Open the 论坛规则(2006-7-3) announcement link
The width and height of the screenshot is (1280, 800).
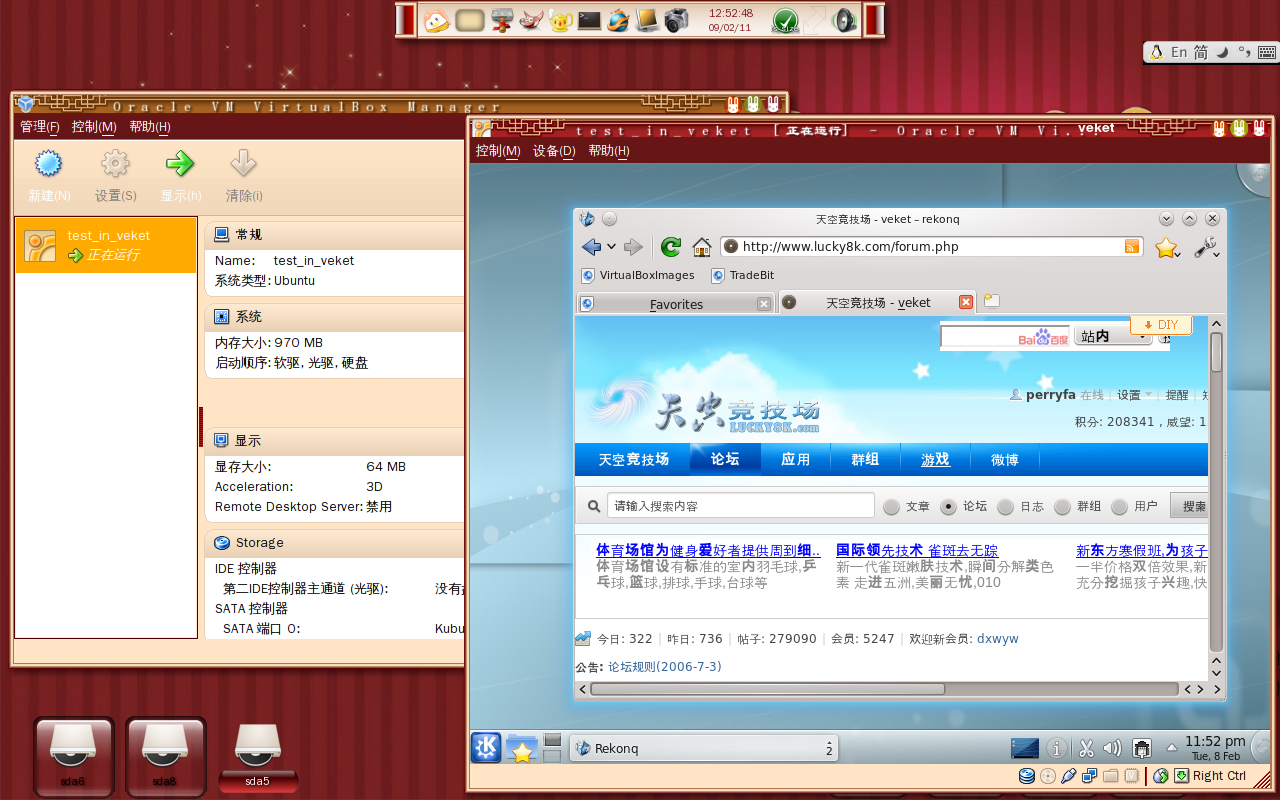pyautogui.click(x=665, y=667)
